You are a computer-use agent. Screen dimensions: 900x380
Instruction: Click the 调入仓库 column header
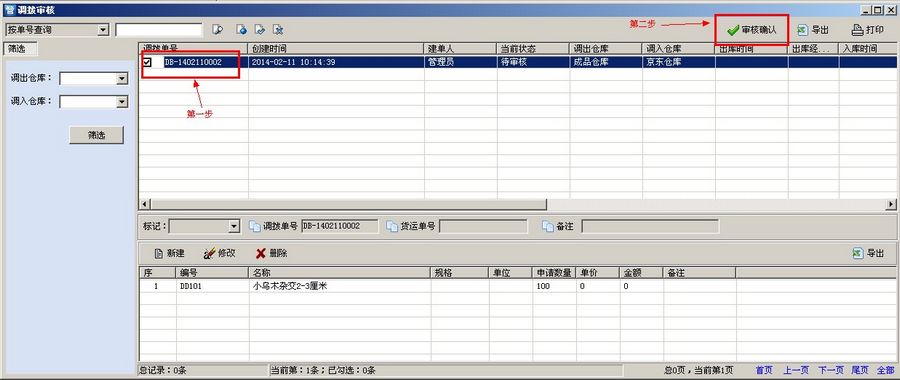(678, 49)
